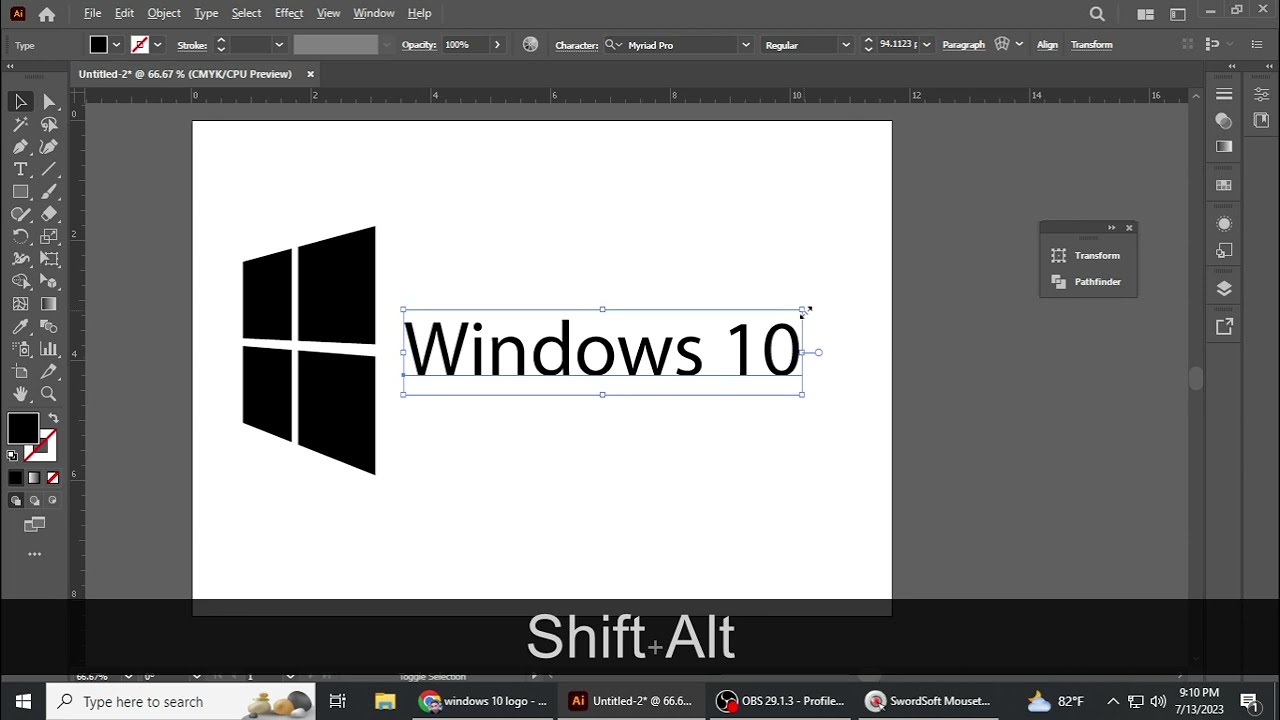Pick the Magic Wand tool
Image resolution: width=1280 pixels, height=720 pixels.
tap(20, 125)
